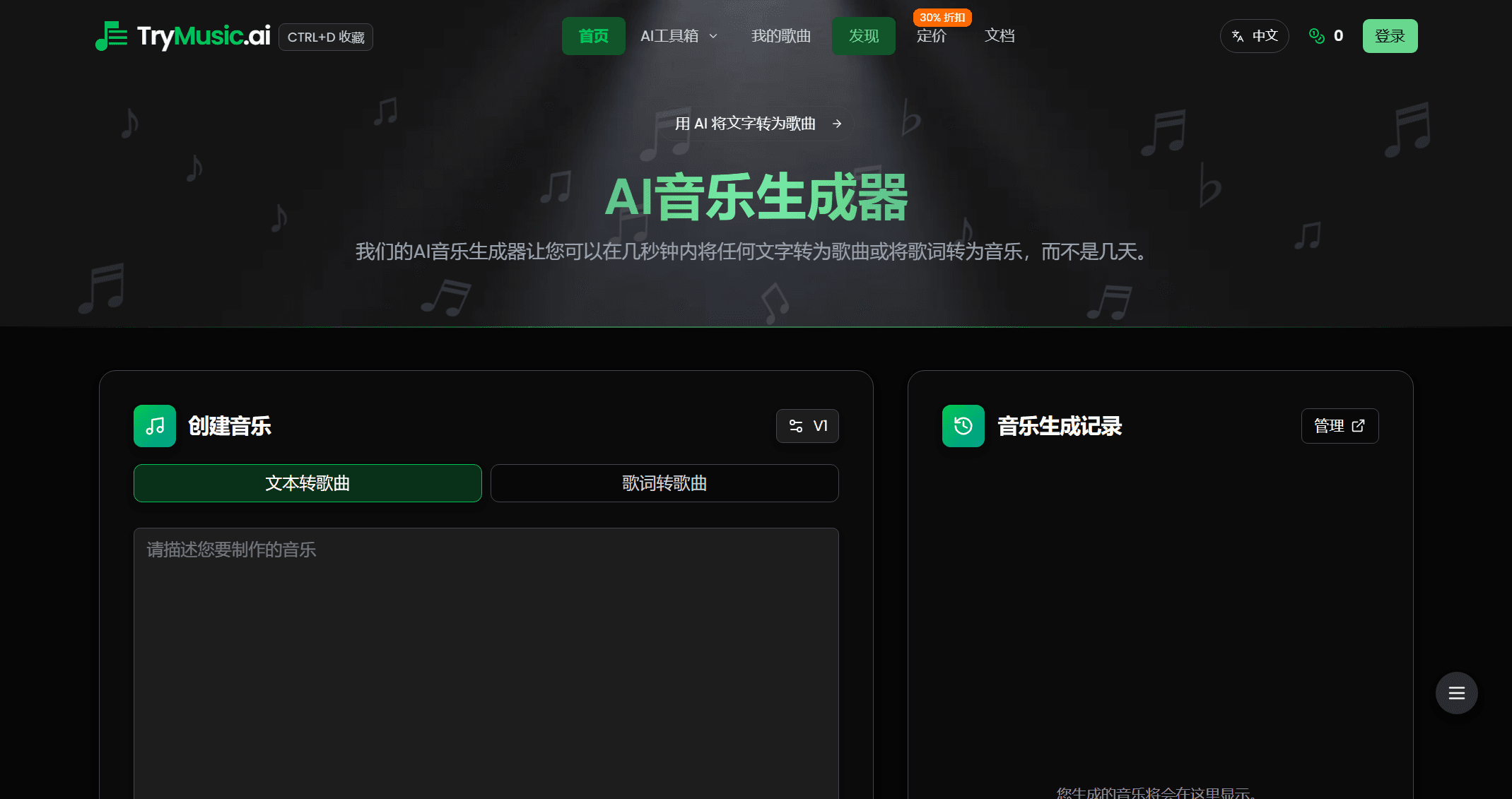The width and height of the screenshot is (1512, 799).
Task: Click the 30% 折扣 orange badge
Action: [942, 17]
